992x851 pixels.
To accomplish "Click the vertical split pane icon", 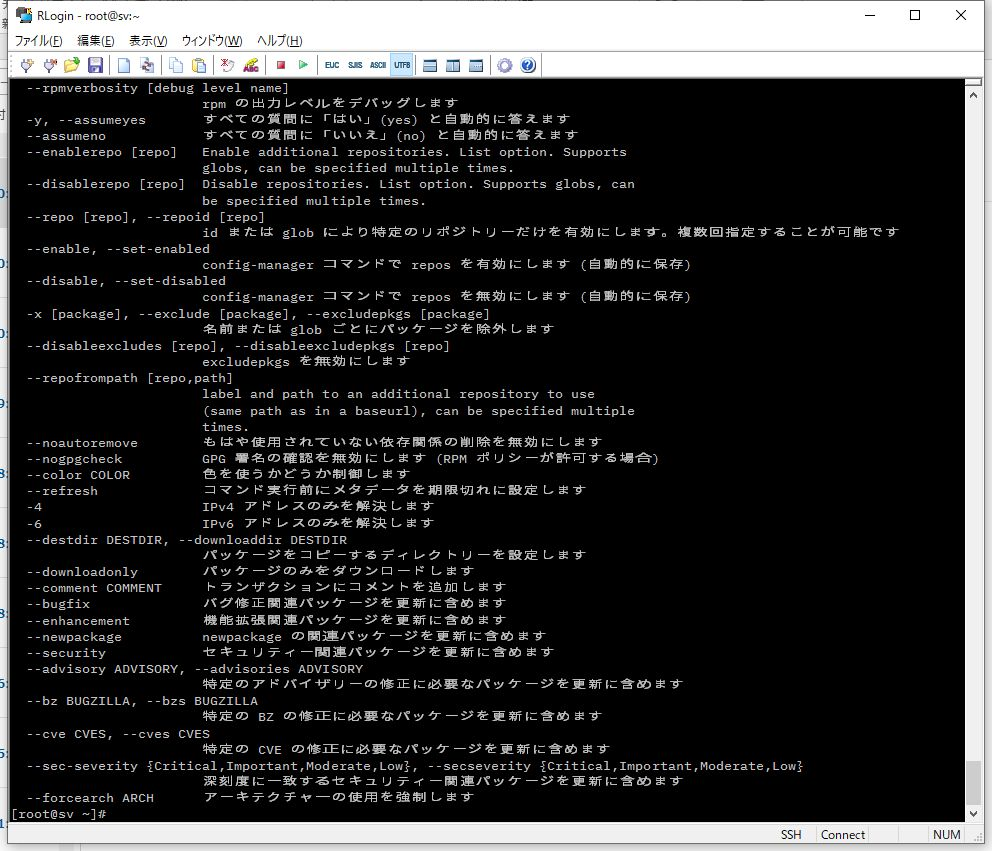I will tap(453, 65).
